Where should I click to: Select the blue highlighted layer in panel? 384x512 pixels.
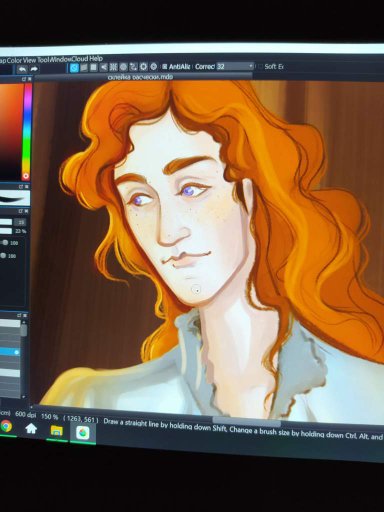pos(10,352)
